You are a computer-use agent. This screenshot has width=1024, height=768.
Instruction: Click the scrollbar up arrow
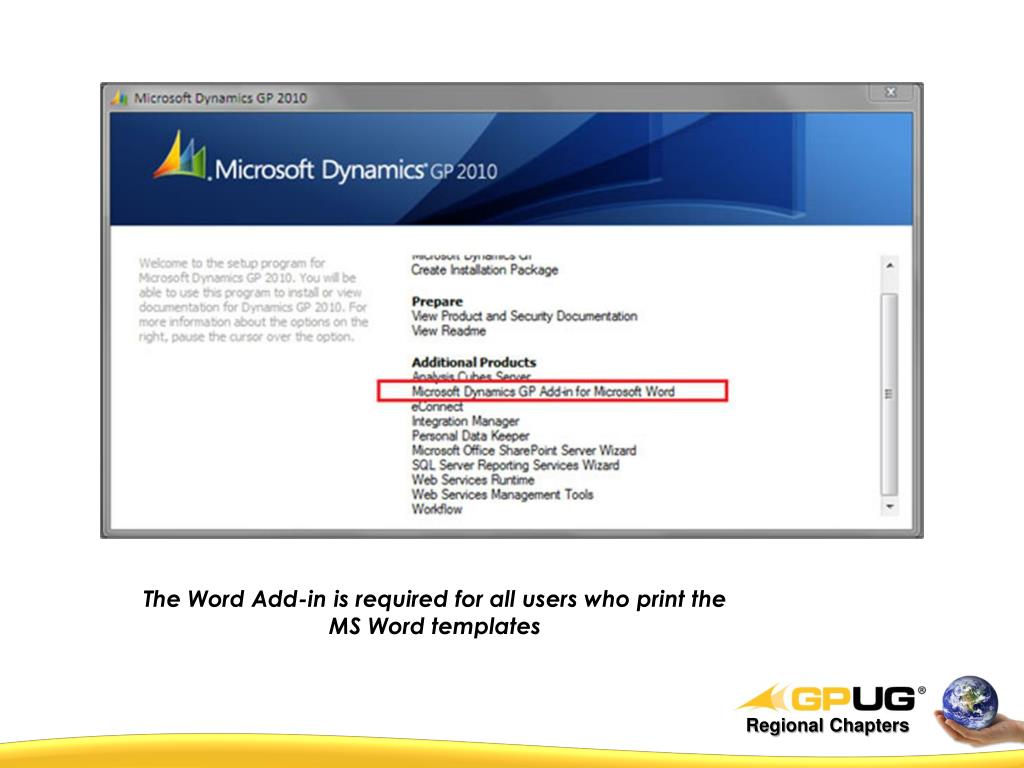pos(889,265)
